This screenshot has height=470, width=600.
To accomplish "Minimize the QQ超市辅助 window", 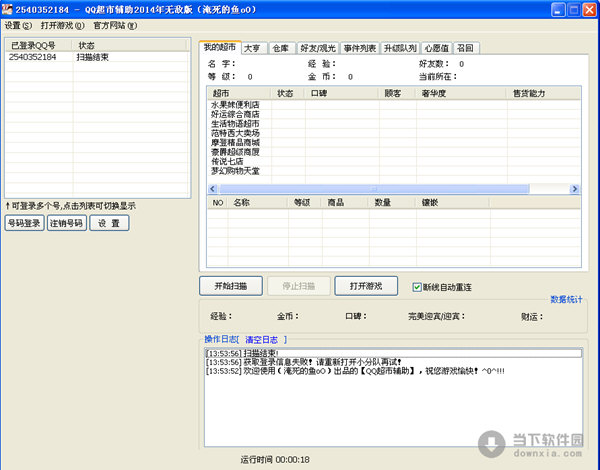I will point(558,10).
